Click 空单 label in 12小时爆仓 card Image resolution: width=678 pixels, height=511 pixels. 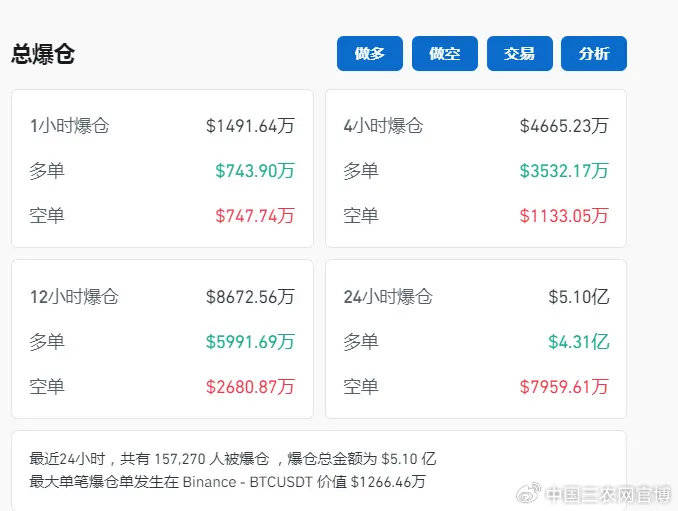coord(47,387)
